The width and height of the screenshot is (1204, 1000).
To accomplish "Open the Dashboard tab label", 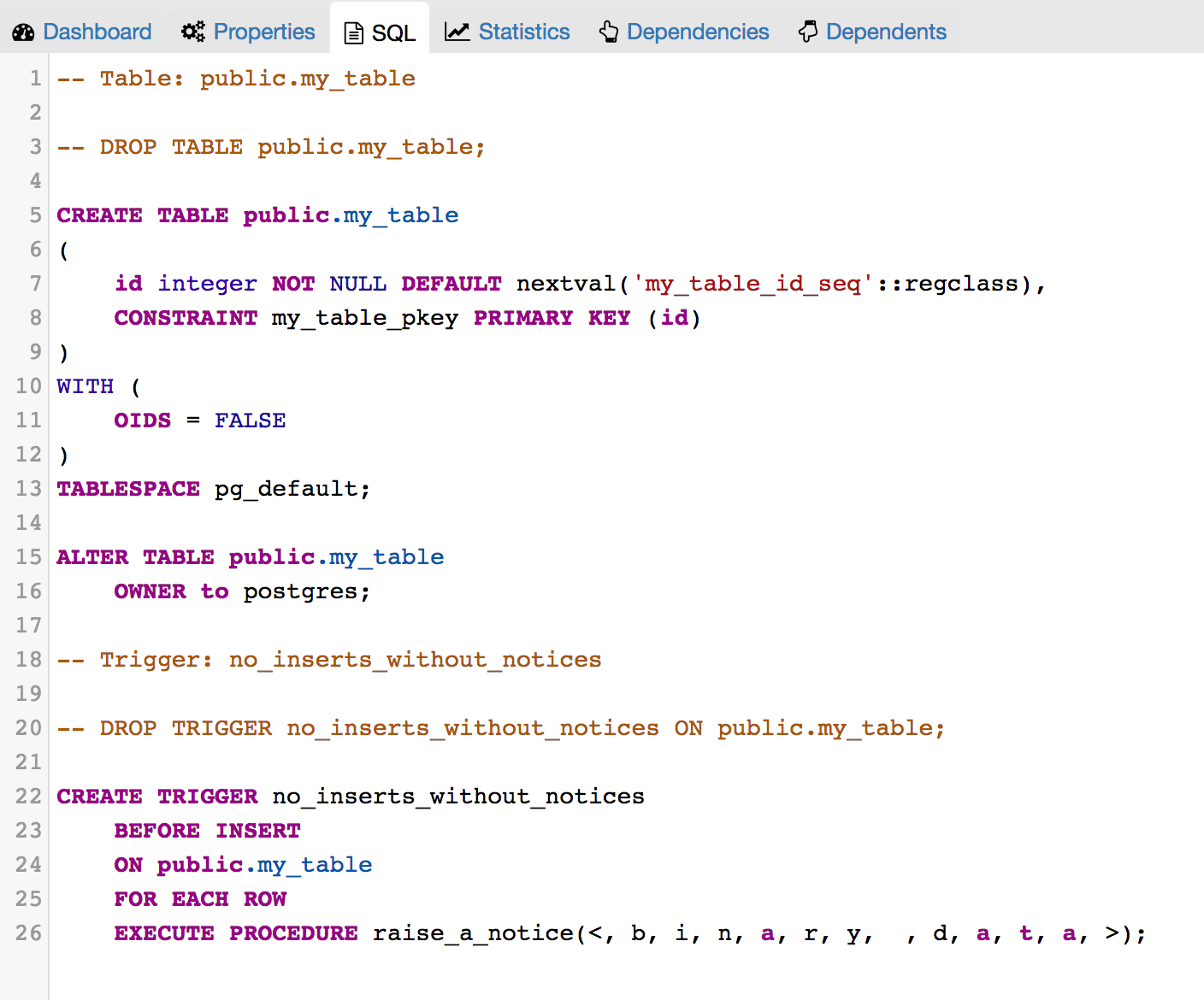I will (97, 32).
